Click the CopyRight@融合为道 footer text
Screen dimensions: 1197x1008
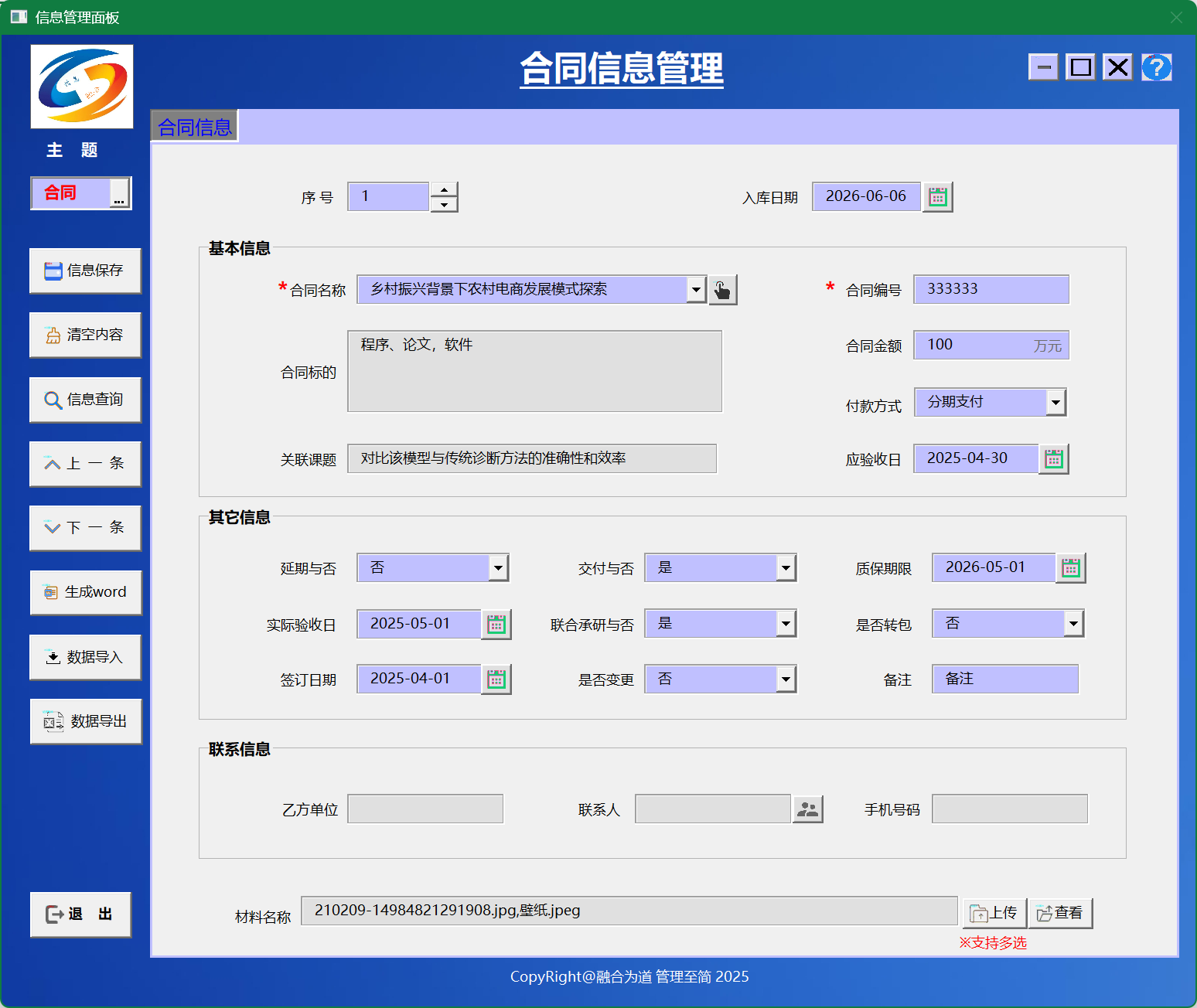pos(629,977)
